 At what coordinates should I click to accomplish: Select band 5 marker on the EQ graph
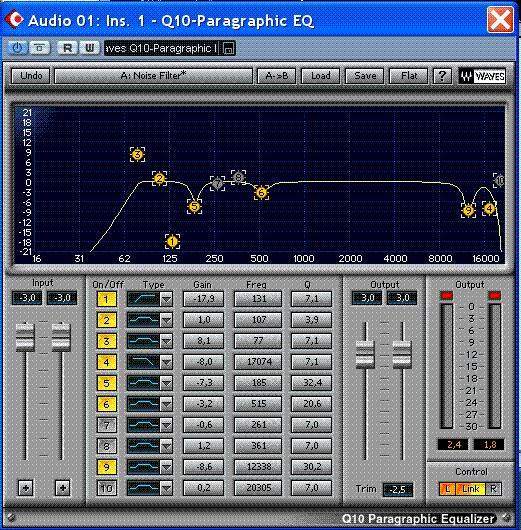pyautogui.click(x=194, y=206)
